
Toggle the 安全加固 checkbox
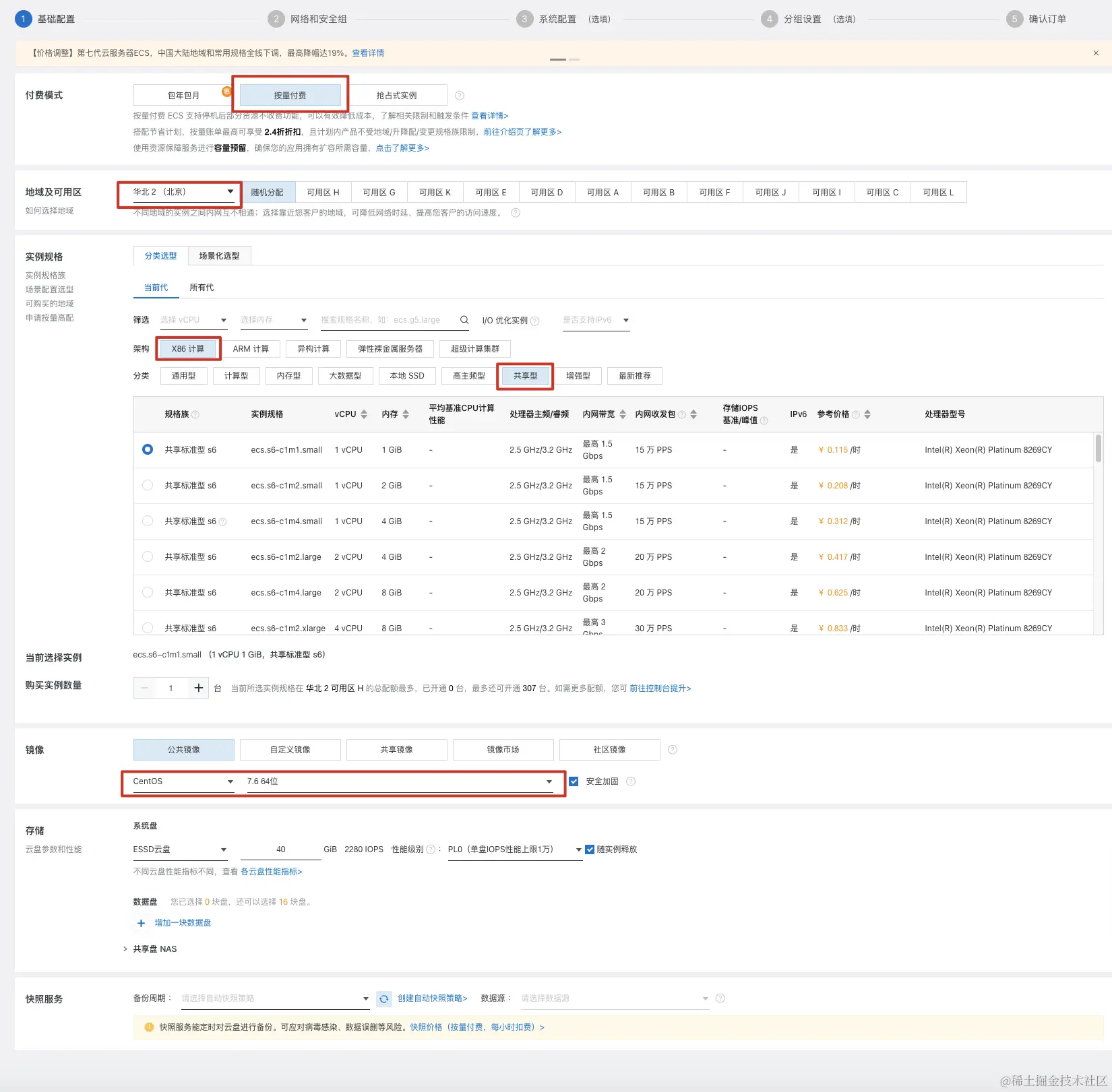pos(574,781)
